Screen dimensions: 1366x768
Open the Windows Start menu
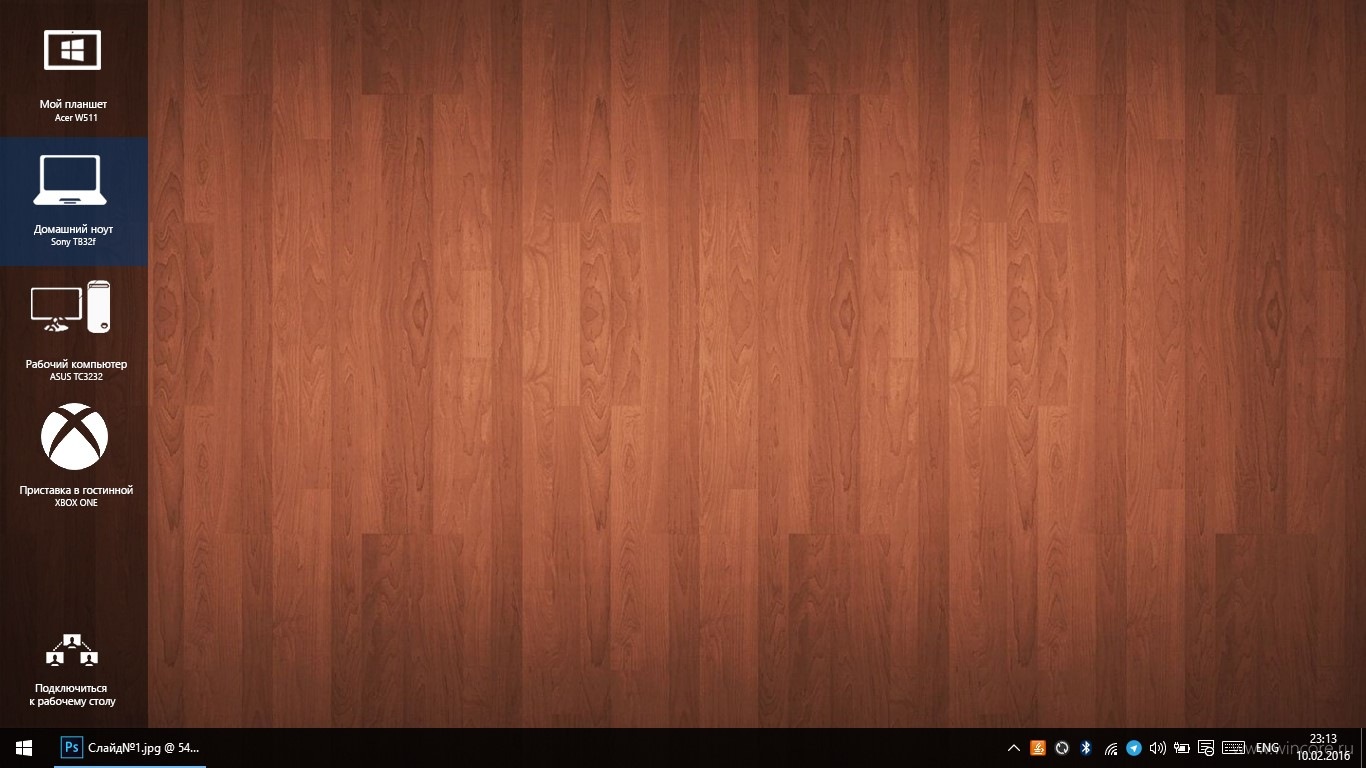(x=24, y=748)
